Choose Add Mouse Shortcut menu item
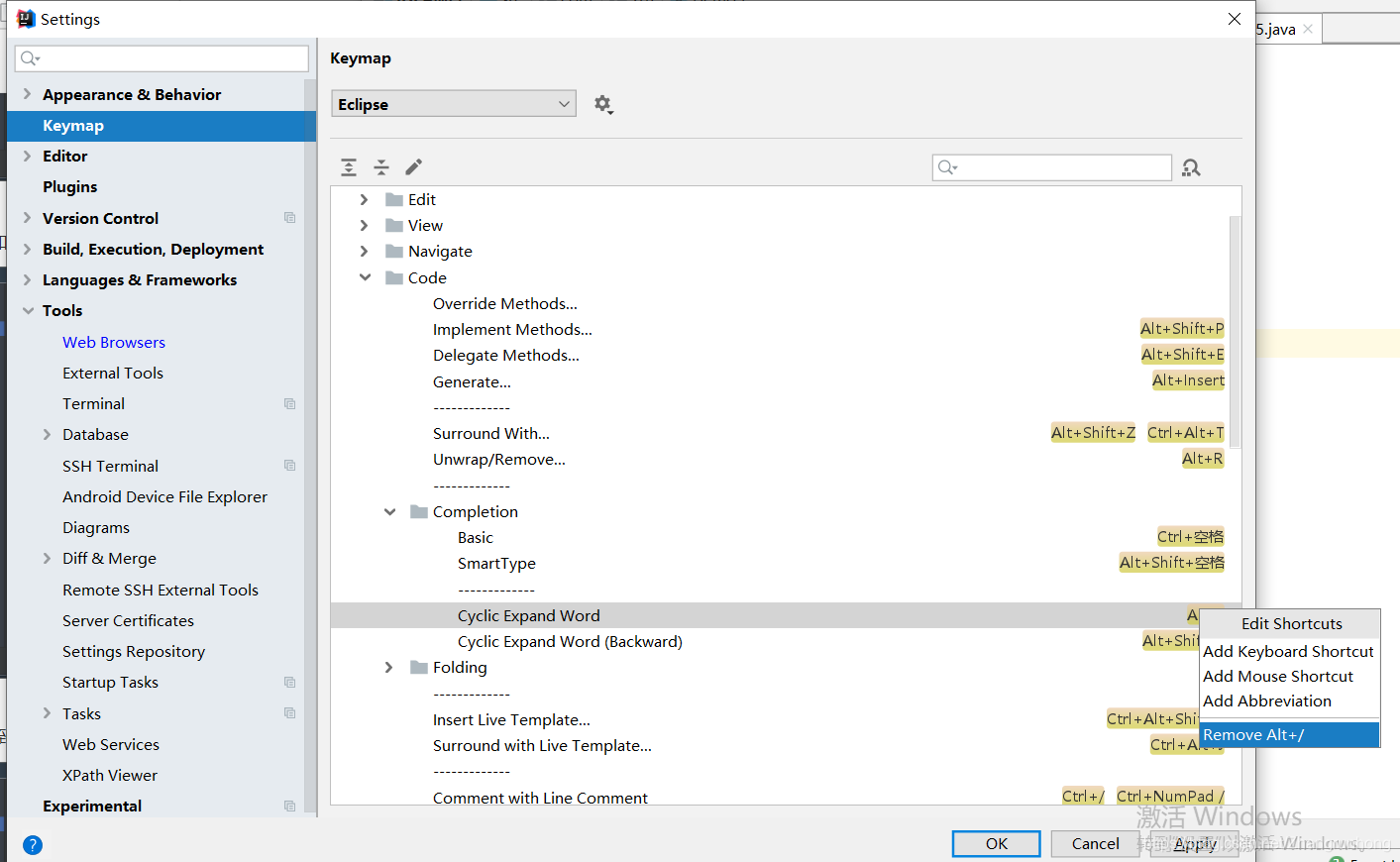Image resolution: width=1400 pixels, height=862 pixels. pos(1289,676)
